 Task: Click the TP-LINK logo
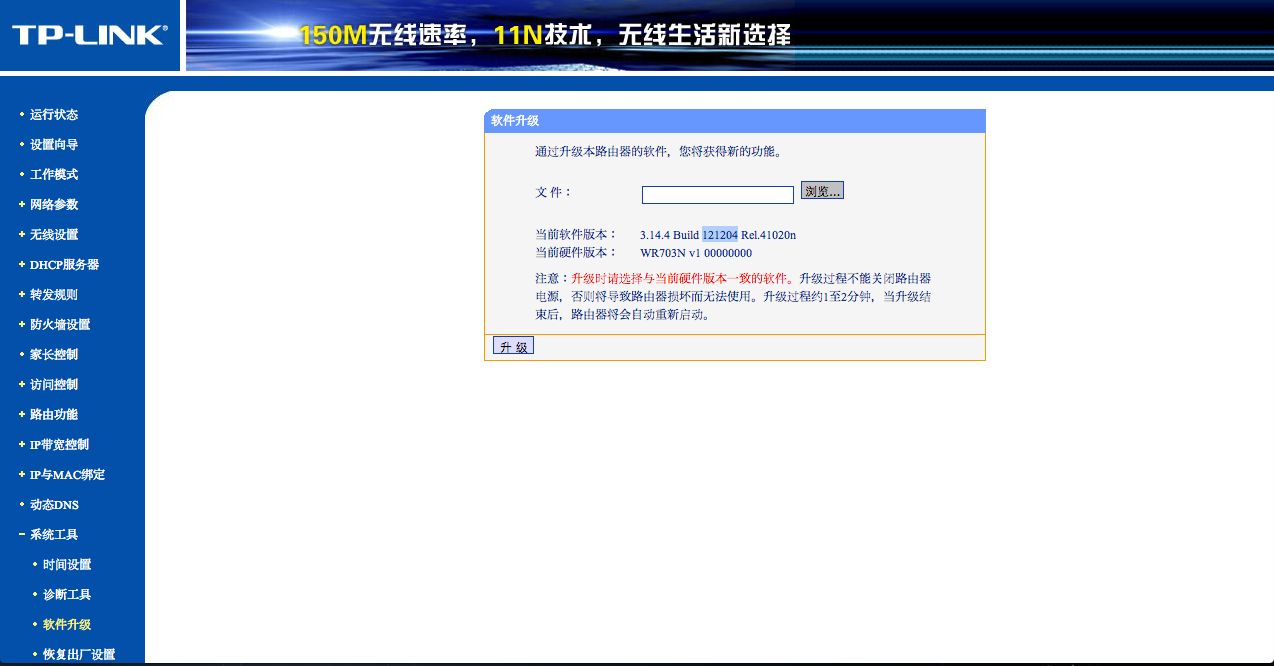point(88,34)
